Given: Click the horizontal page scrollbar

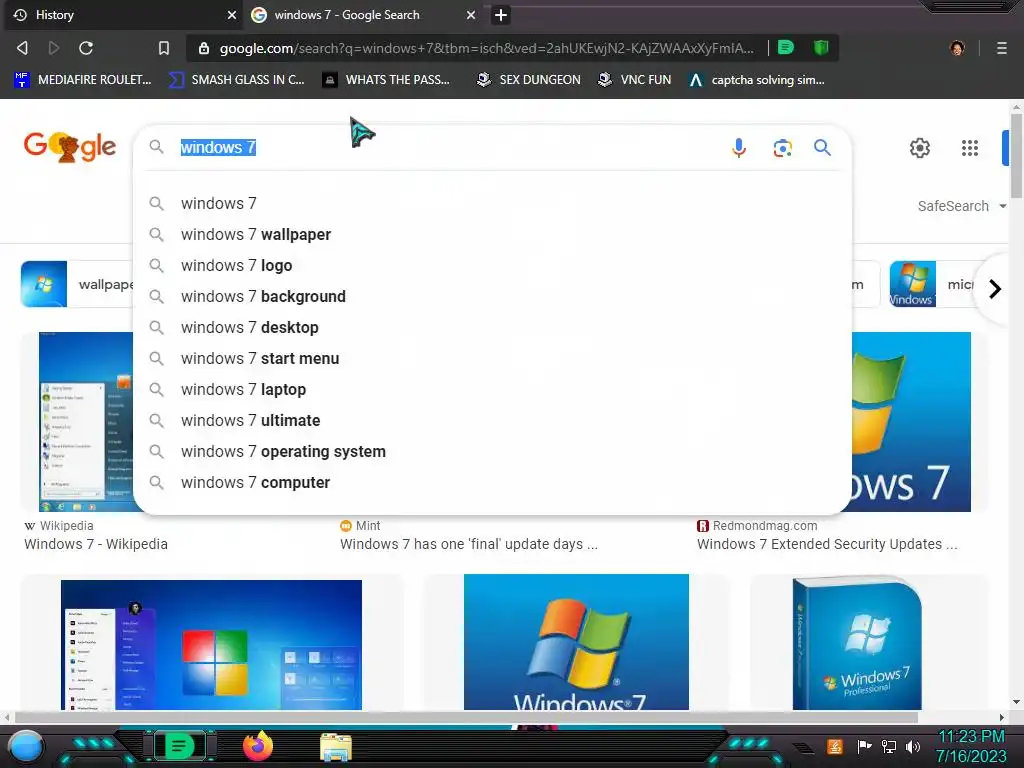Looking at the screenshot, I should coord(466,717).
